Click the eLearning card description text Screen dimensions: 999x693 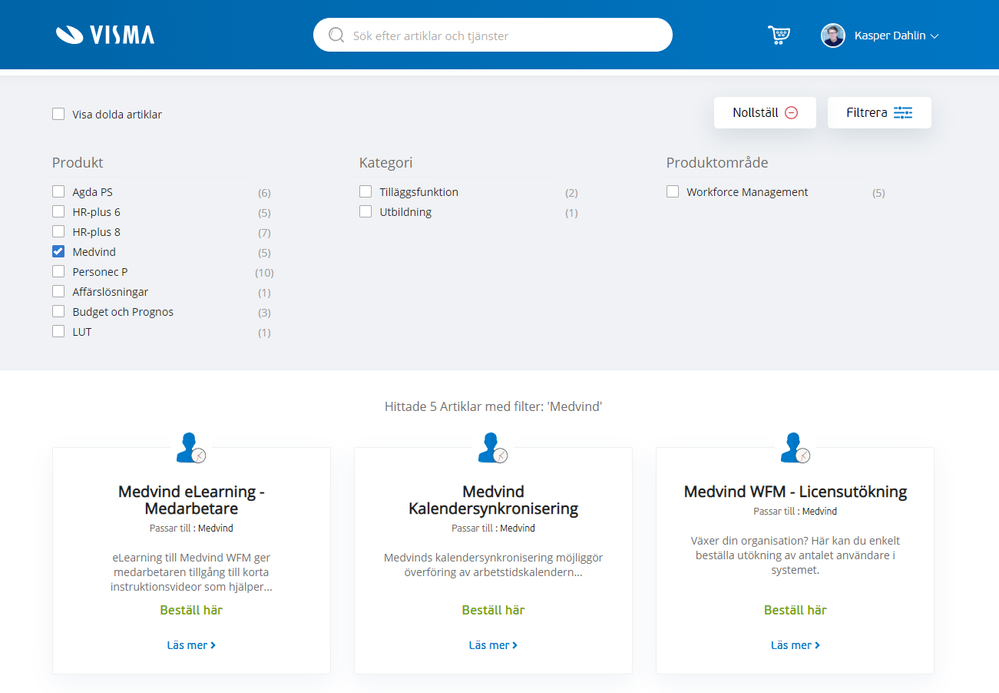[191, 572]
